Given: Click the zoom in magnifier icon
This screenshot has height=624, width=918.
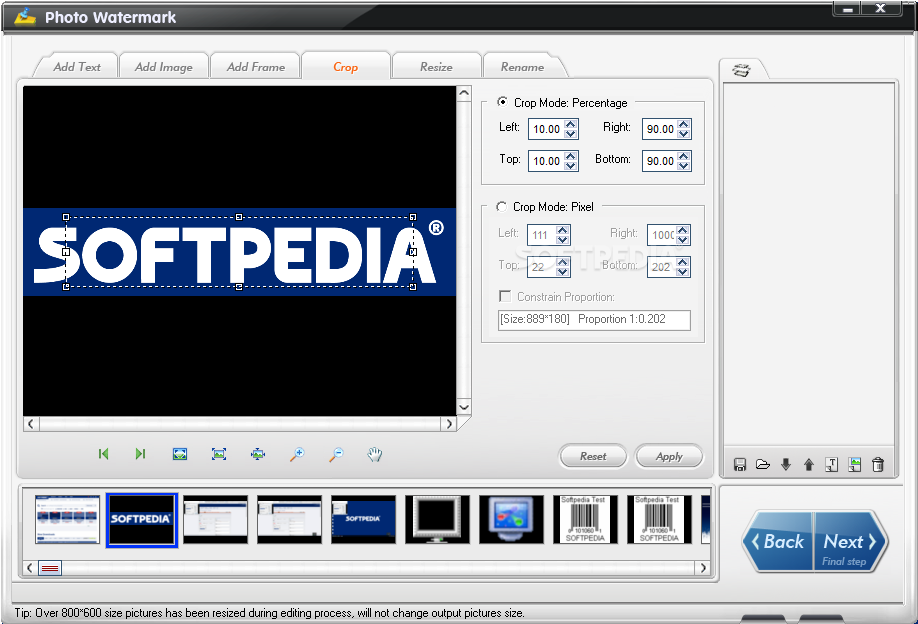Looking at the screenshot, I should pos(297,454).
